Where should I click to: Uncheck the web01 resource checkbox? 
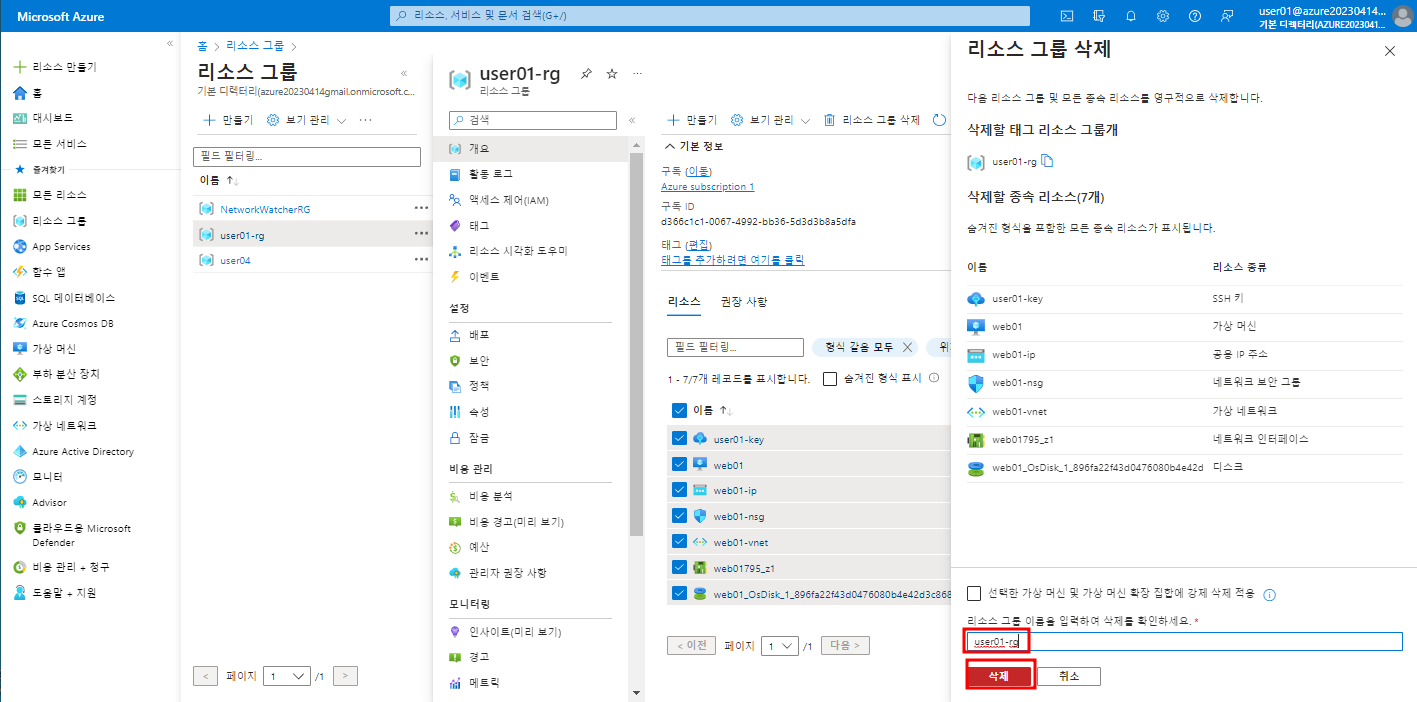680,464
